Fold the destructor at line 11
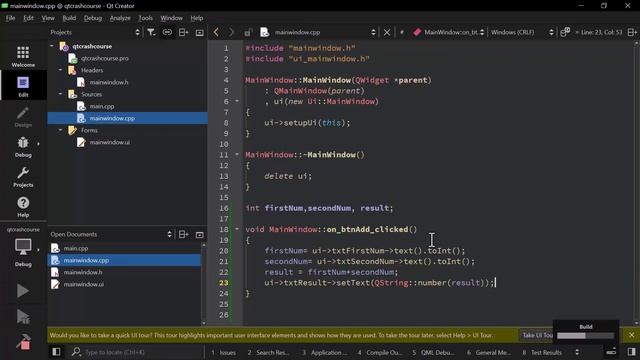Image resolution: width=640 pixels, height=360 pixels. (237, 154)
